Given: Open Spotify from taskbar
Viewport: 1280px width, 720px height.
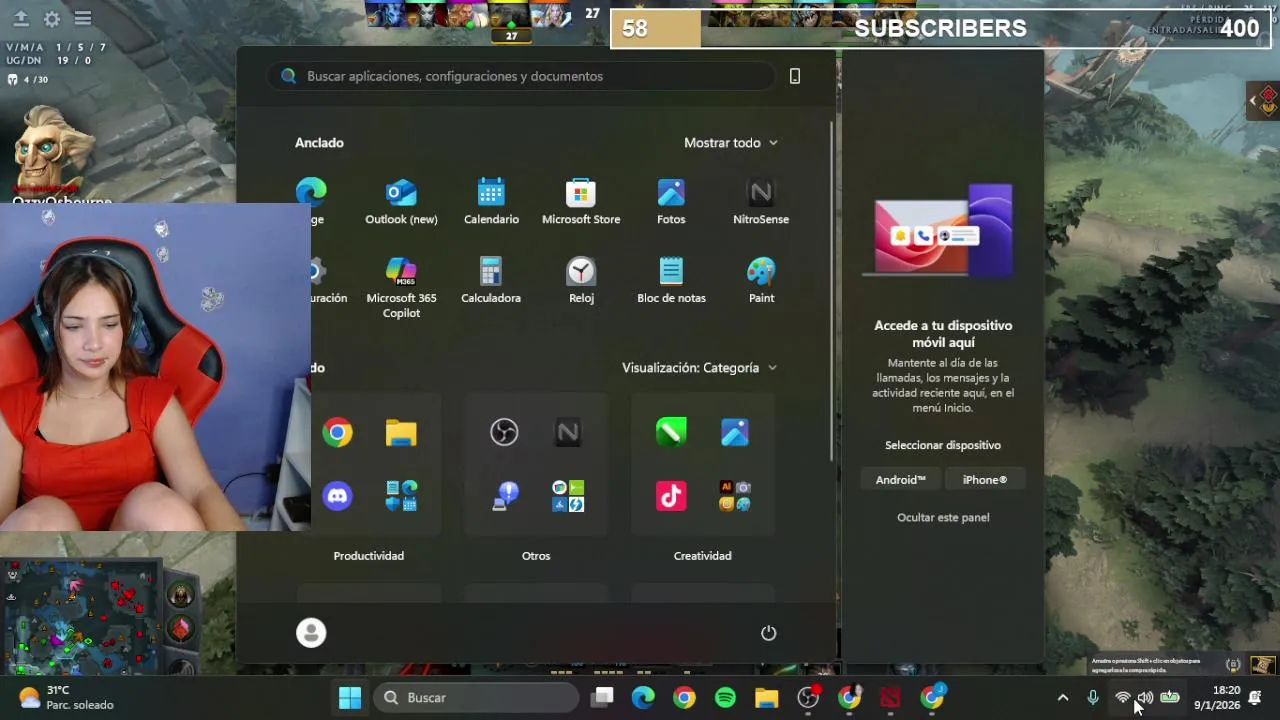Looking at the screenshot, I should [x=726, y=698].
